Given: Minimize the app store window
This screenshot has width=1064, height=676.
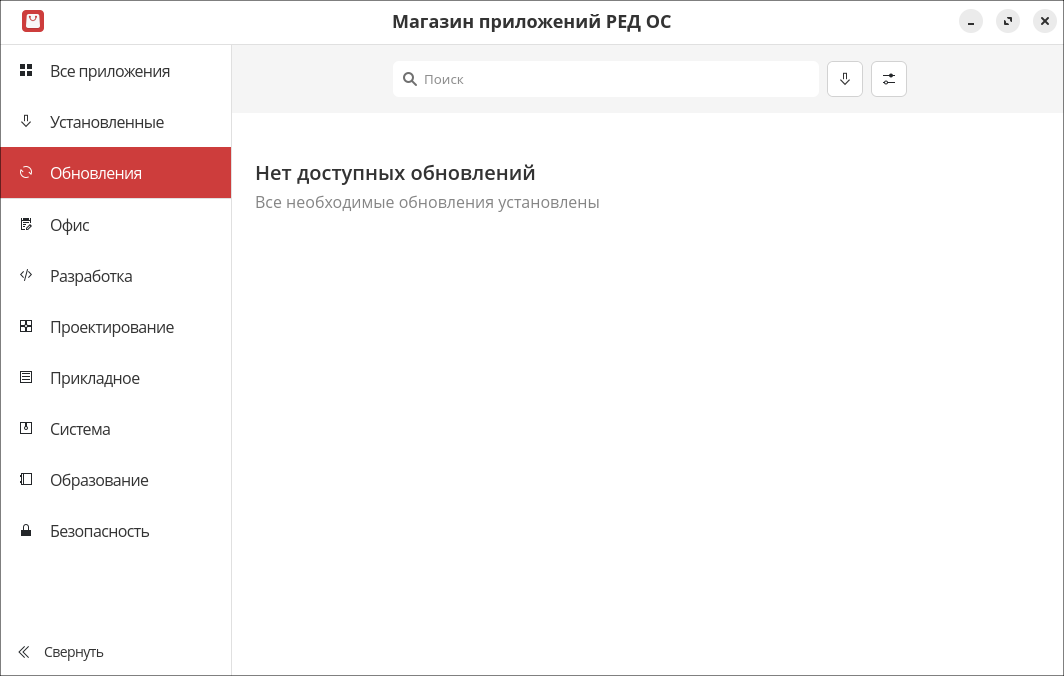Looking at the screenshot, I should click(970, 22).
